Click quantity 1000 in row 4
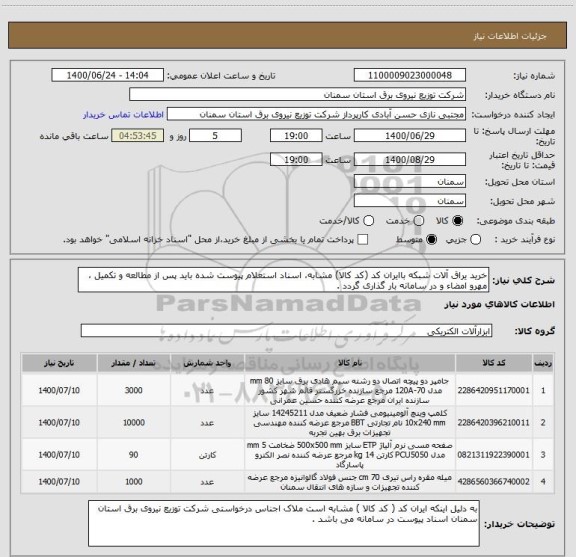This screenshot has height=557, width=576. point(134,482)
